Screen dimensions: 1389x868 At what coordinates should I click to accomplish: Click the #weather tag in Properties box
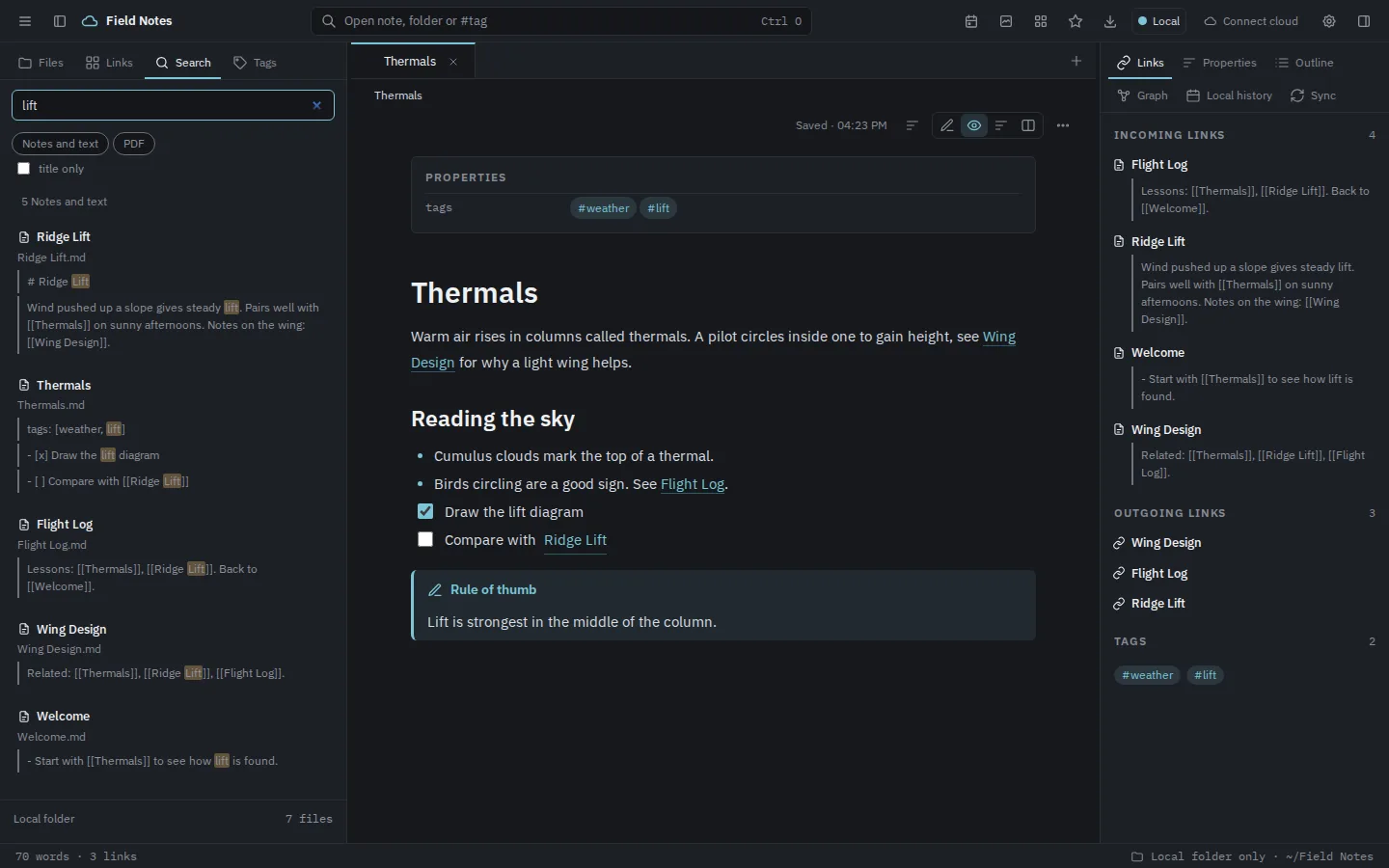coord(603,208)
